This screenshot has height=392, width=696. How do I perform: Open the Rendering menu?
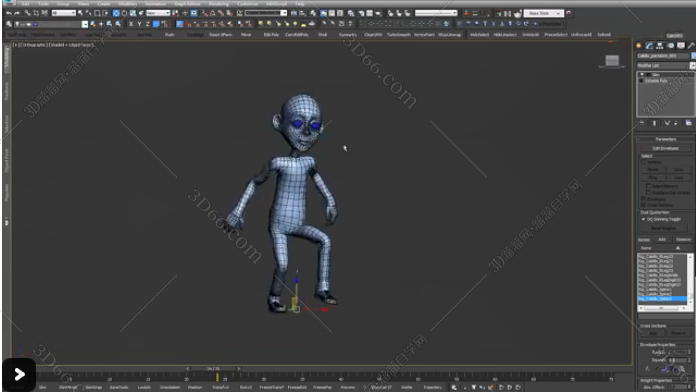tap(218, 4)
